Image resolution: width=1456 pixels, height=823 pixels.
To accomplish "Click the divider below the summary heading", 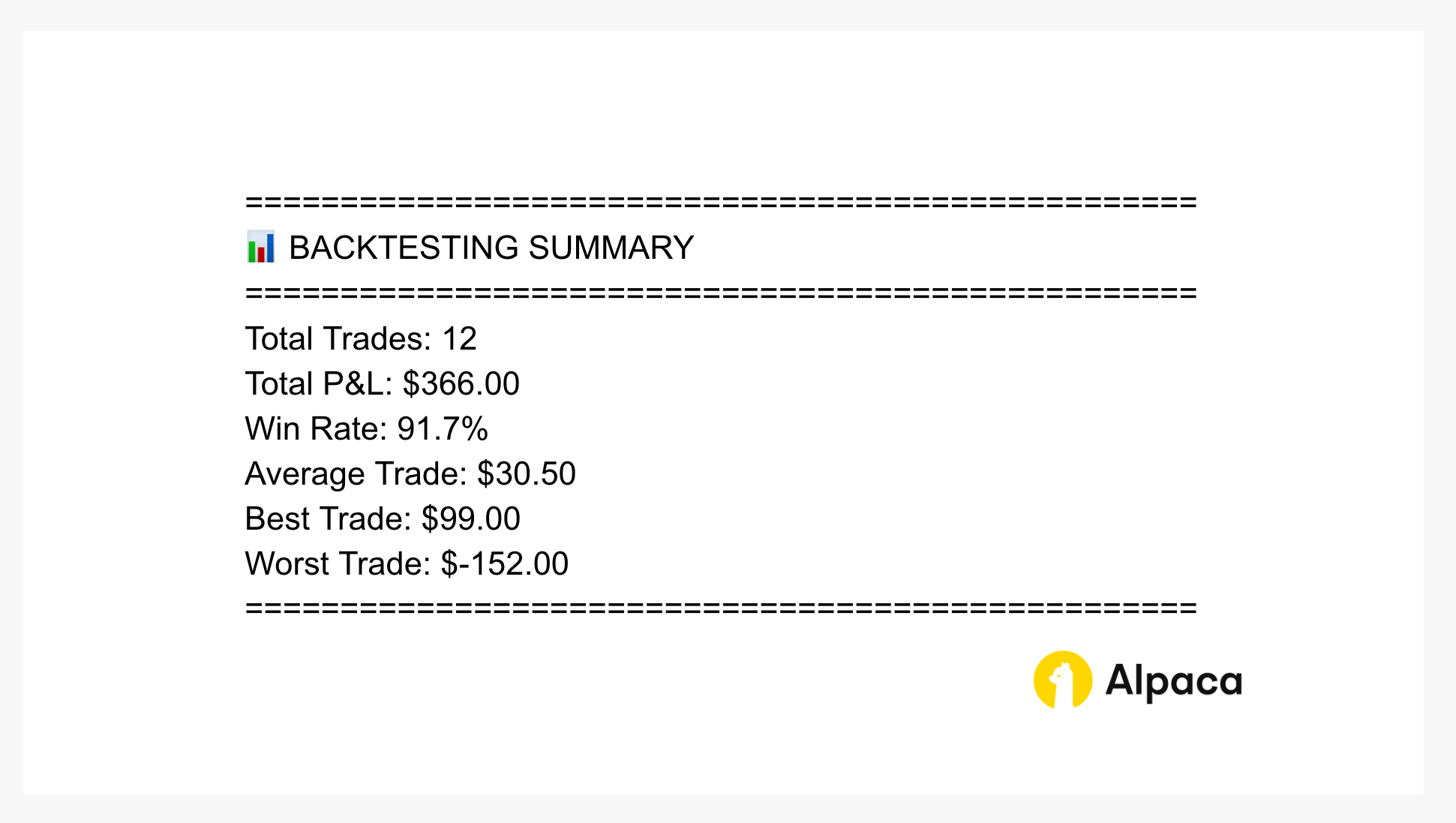I will (x=721, y=293).
